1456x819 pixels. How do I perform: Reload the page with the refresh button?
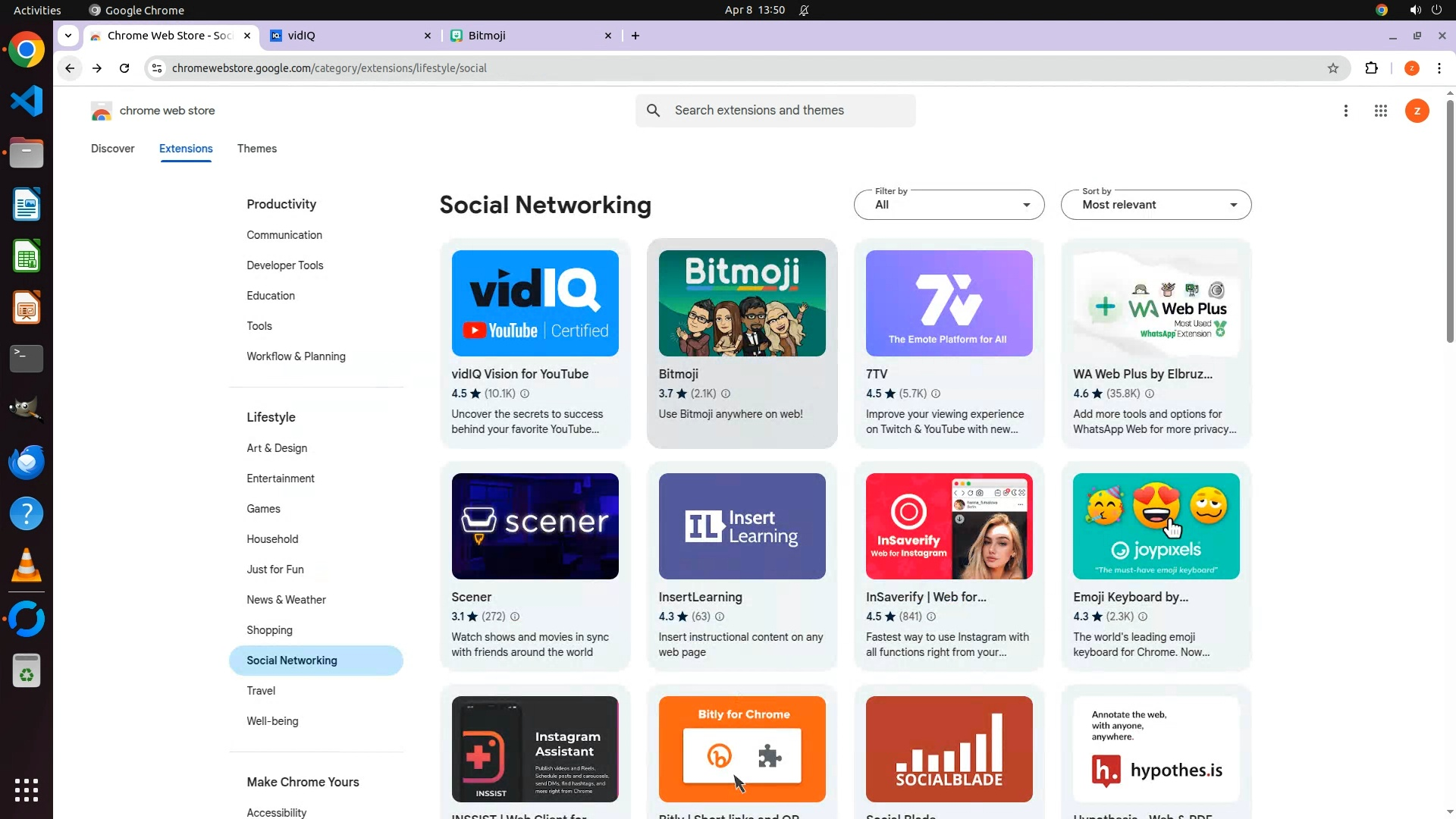(x=124, y=68)
